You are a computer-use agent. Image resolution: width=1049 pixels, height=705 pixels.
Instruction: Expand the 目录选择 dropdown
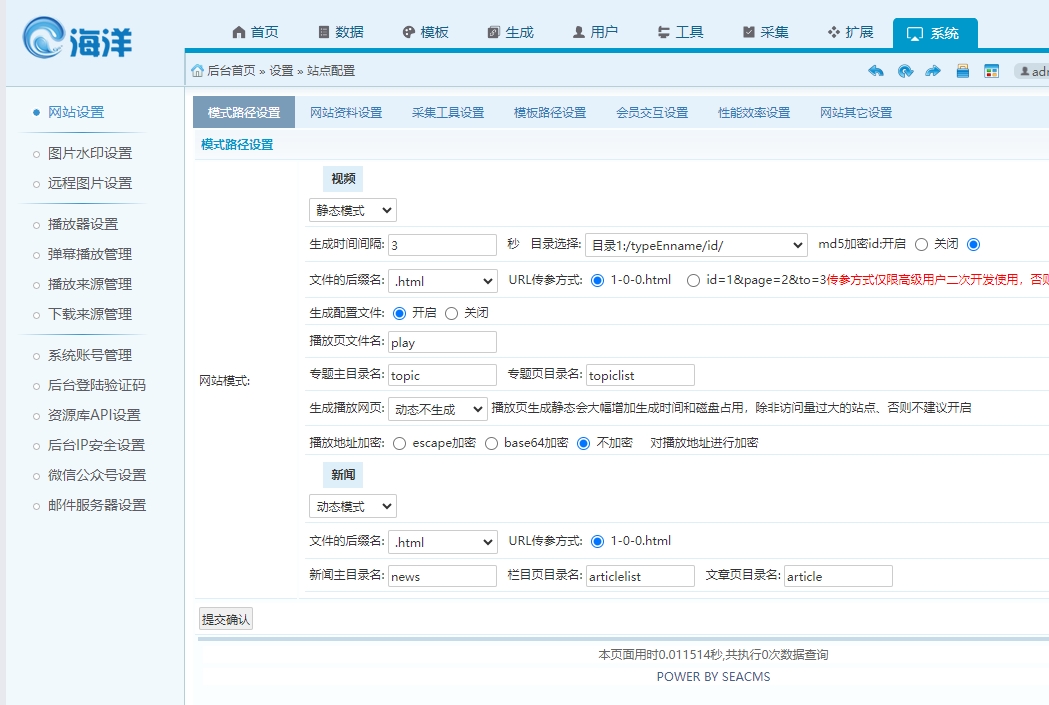click(x=696, y=245)
